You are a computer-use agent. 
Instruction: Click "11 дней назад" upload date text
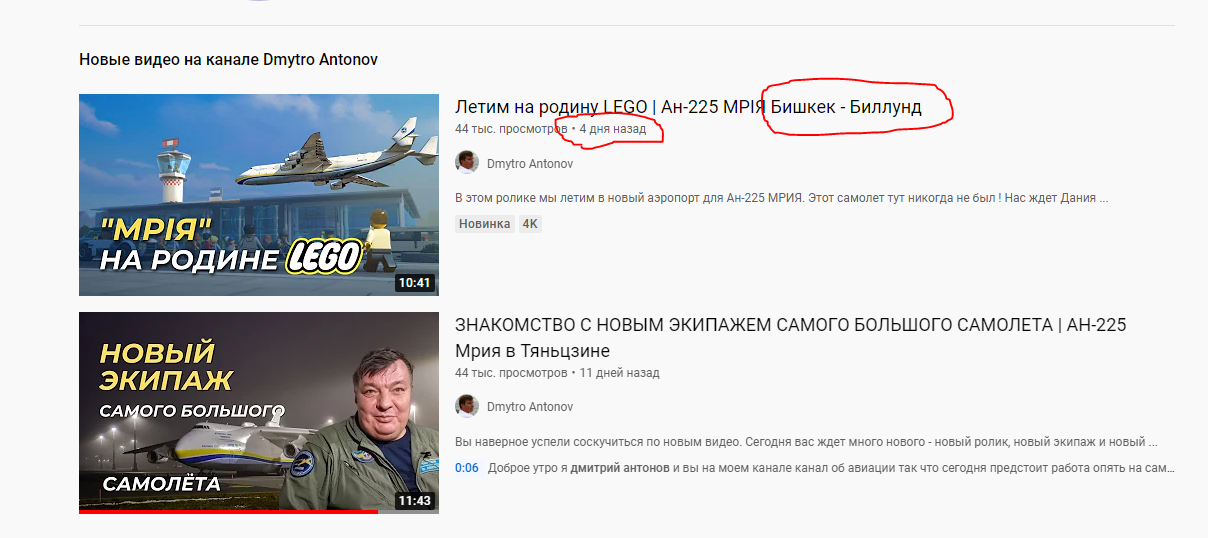pyautogui.click(x=620, y=373)
